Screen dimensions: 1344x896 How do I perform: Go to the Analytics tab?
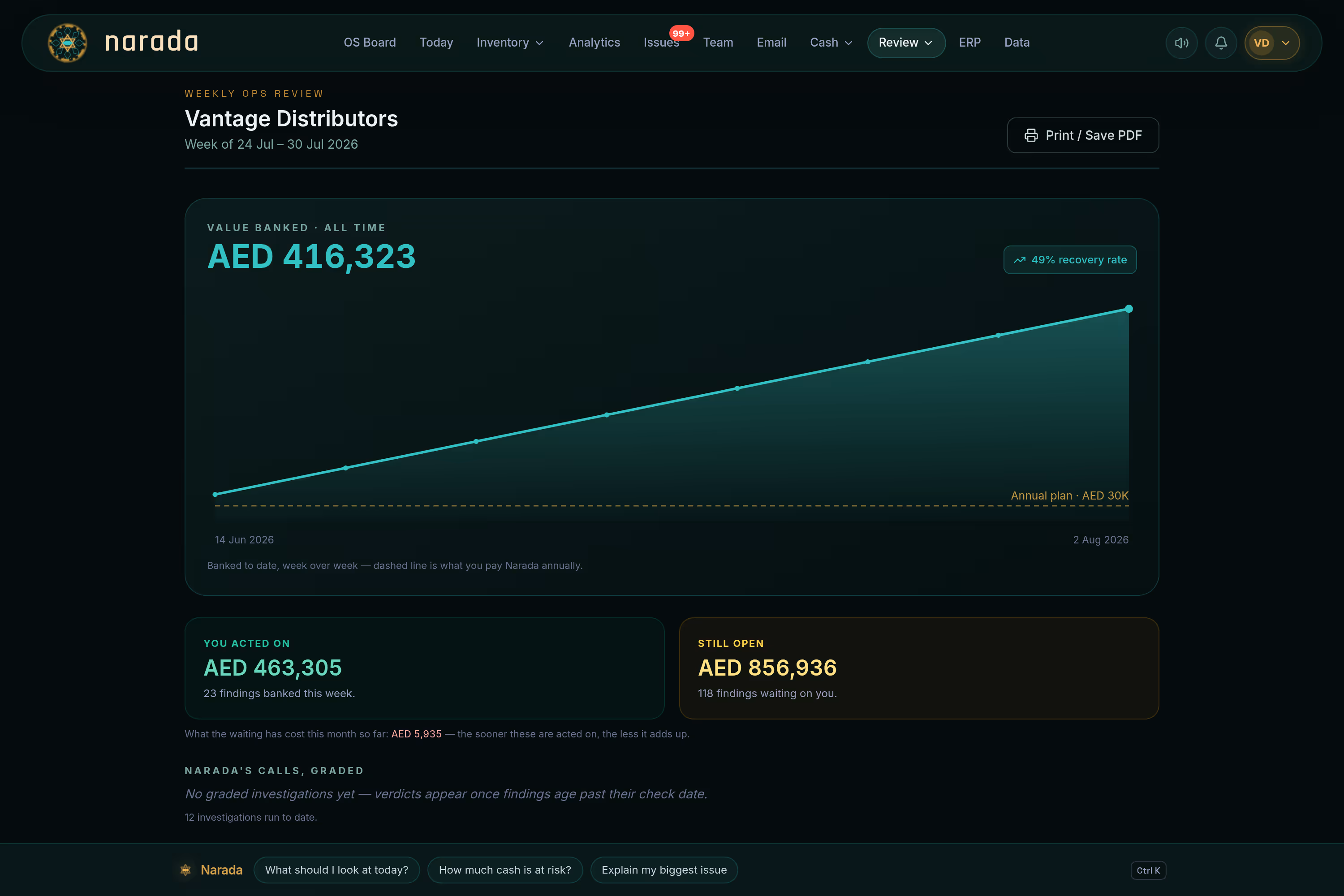594,43
